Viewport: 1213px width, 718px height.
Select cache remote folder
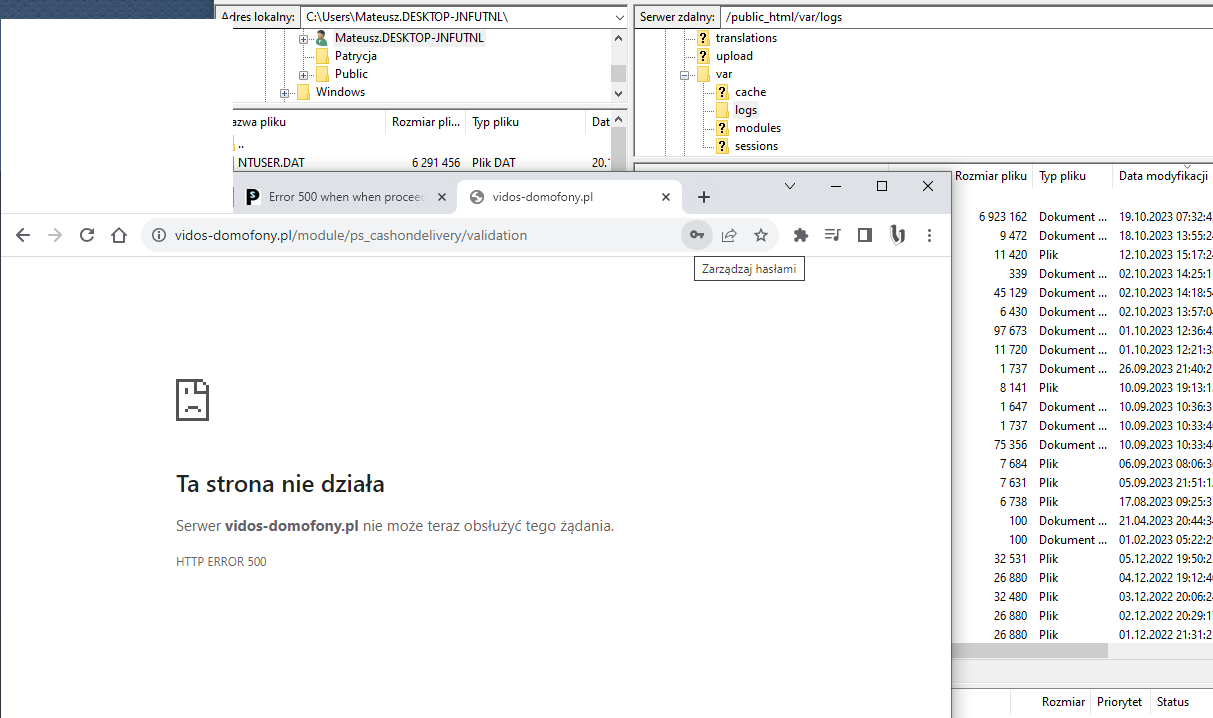tap(750, 92)
